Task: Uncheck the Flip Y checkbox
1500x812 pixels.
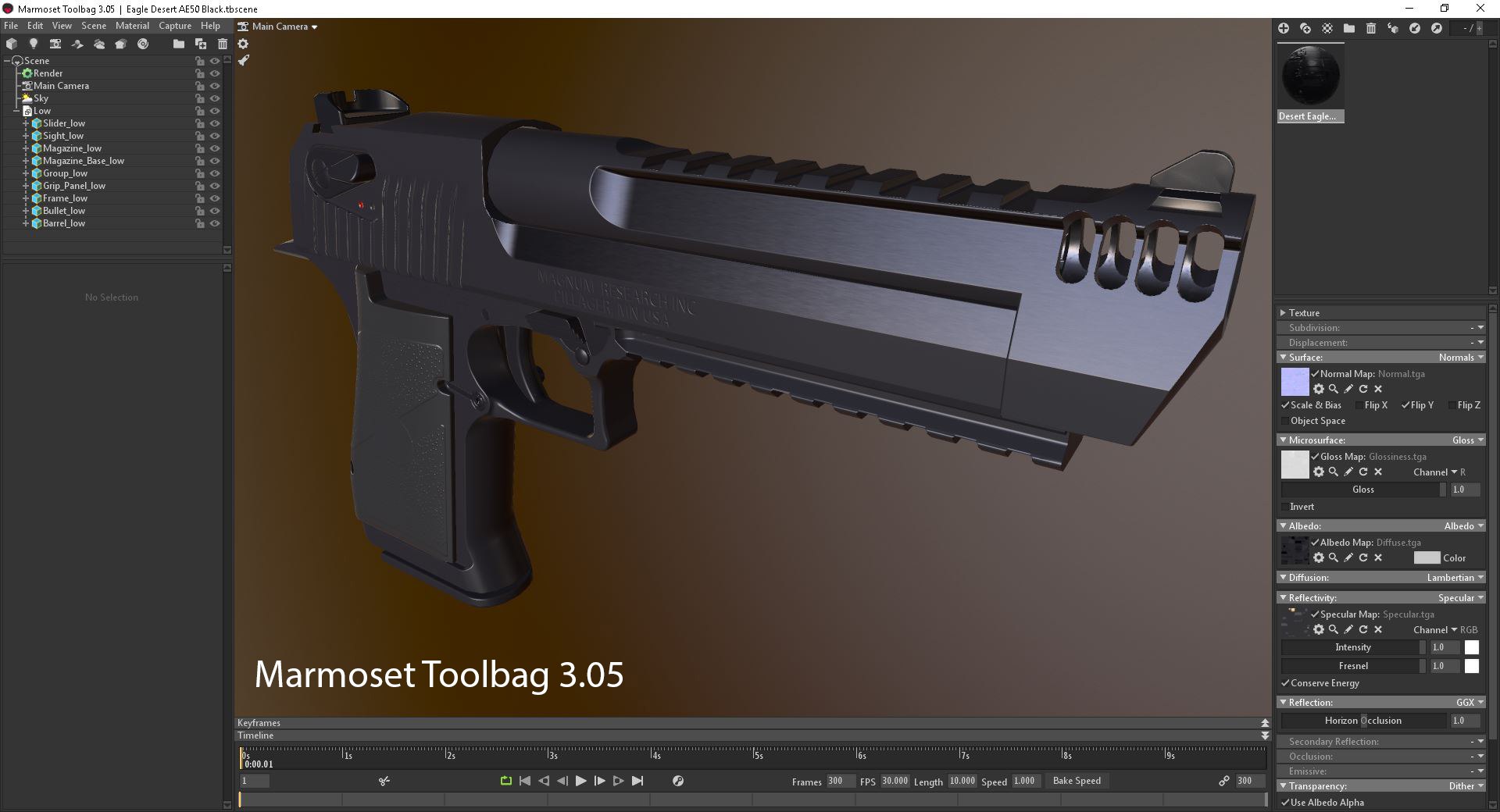Action: 1405,405
